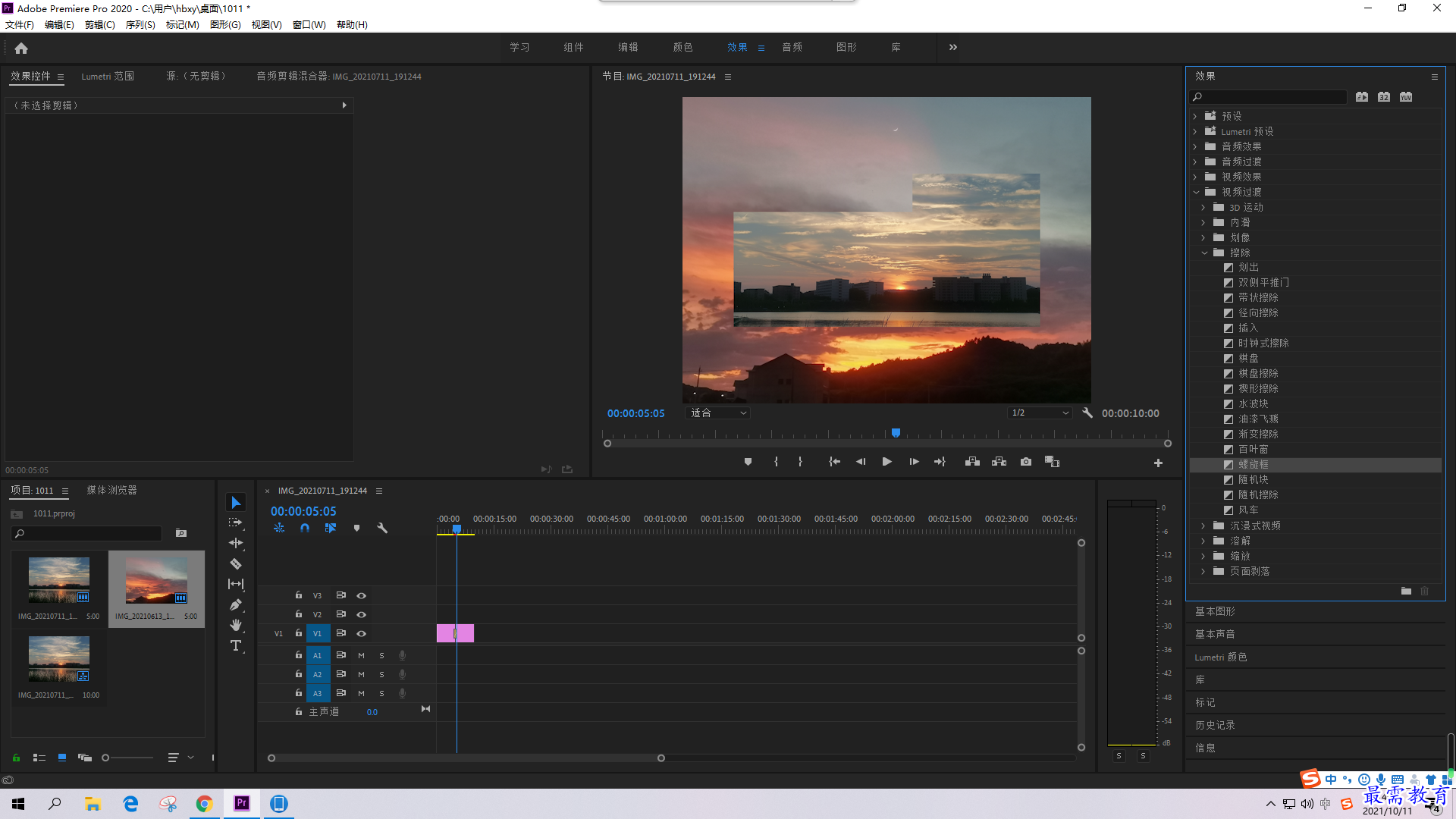Click the timeline horizontal zoom scrollbar
The width and height of the screenshot is (1456, 819).
pos(466,758)
